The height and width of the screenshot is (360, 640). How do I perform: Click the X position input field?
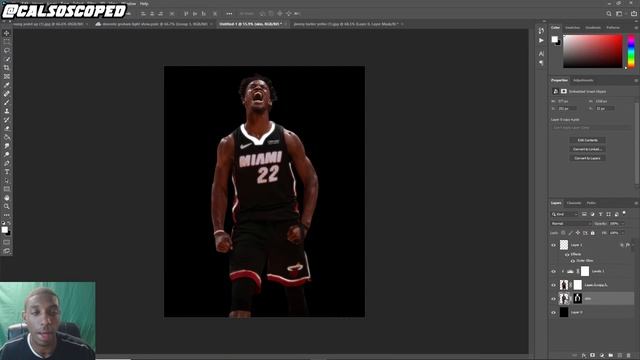click(x=567, y=109)
